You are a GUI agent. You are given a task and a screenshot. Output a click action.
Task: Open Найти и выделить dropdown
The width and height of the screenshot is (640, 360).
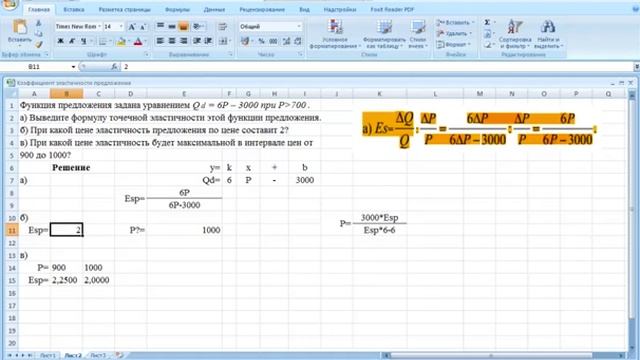[x=548, y=34]
